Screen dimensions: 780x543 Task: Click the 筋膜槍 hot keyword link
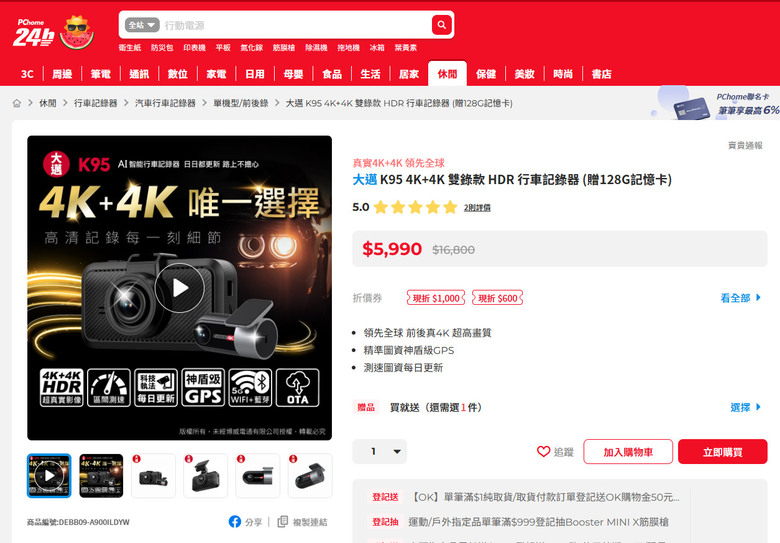[284, 48]
